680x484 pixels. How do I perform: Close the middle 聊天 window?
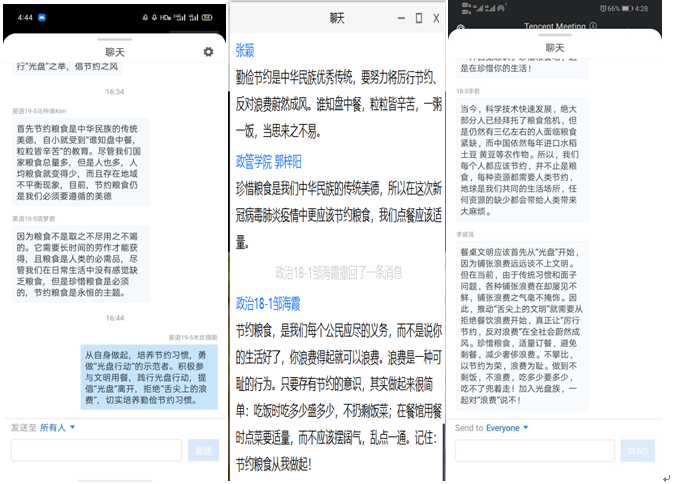[436, 18]
